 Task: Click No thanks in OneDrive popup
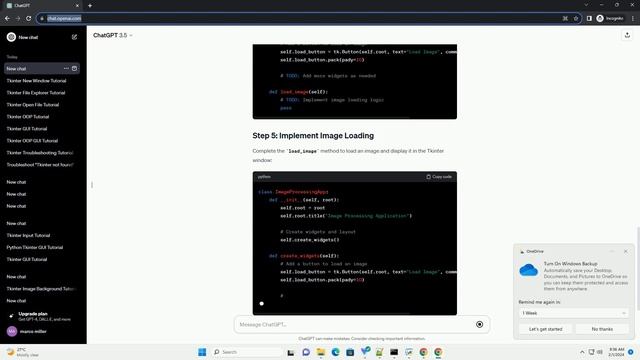[602, 329]
